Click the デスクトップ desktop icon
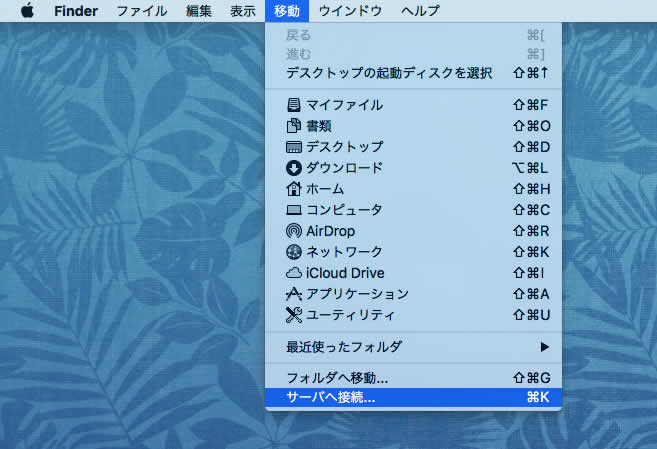The image size is (657, 449). coord(294,147)
